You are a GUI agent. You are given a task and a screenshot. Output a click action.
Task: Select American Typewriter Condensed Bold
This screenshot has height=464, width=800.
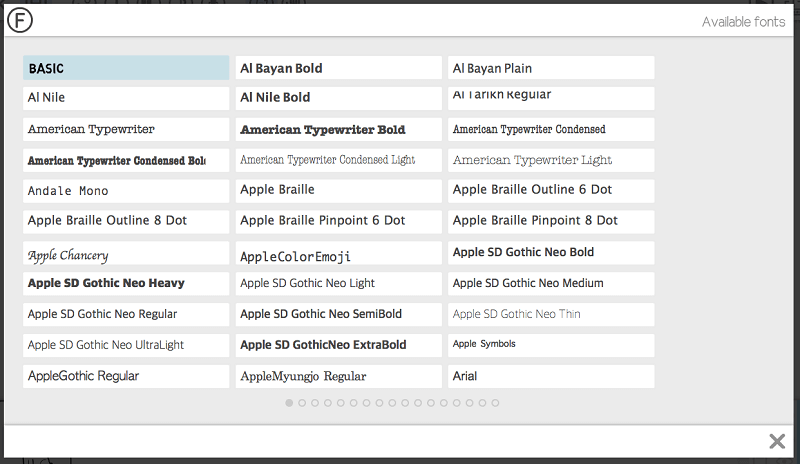[x=126, y=160]
